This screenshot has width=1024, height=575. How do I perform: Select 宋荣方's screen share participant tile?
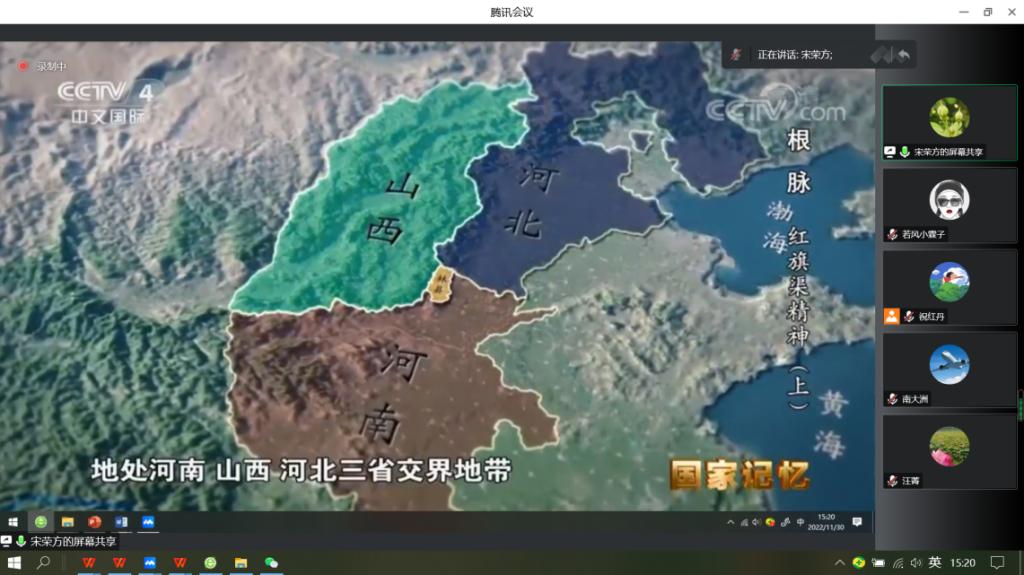tap(949, 122)
